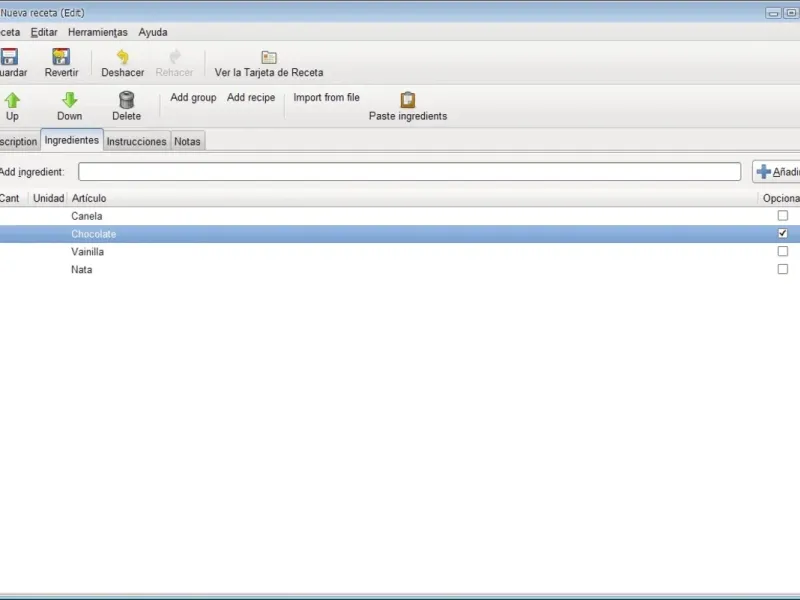Move ingredient Down with green arrow
The height and width of the screenshot is (600, 800).
click(x=69, y=99)
